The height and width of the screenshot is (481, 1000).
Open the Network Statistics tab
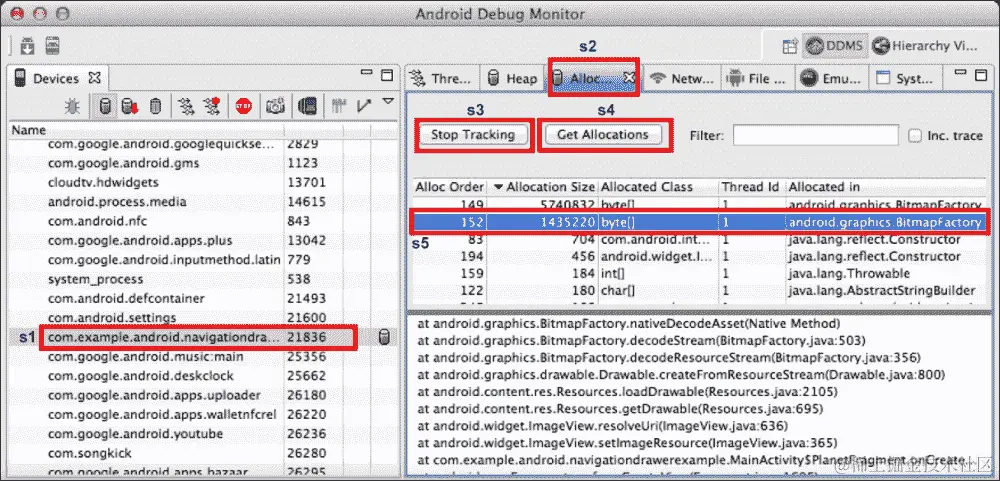[x=682, y=78]
